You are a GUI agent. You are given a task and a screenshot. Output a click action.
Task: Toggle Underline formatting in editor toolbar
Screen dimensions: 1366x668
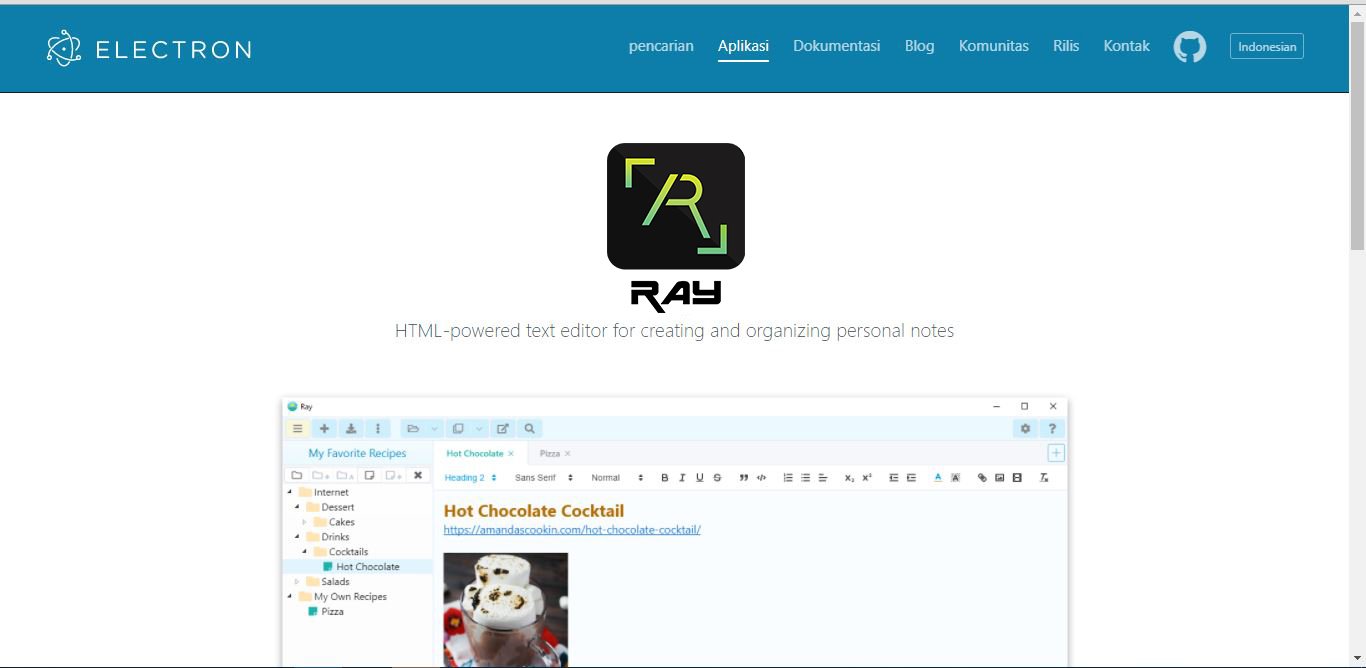[x=699, y=478]
